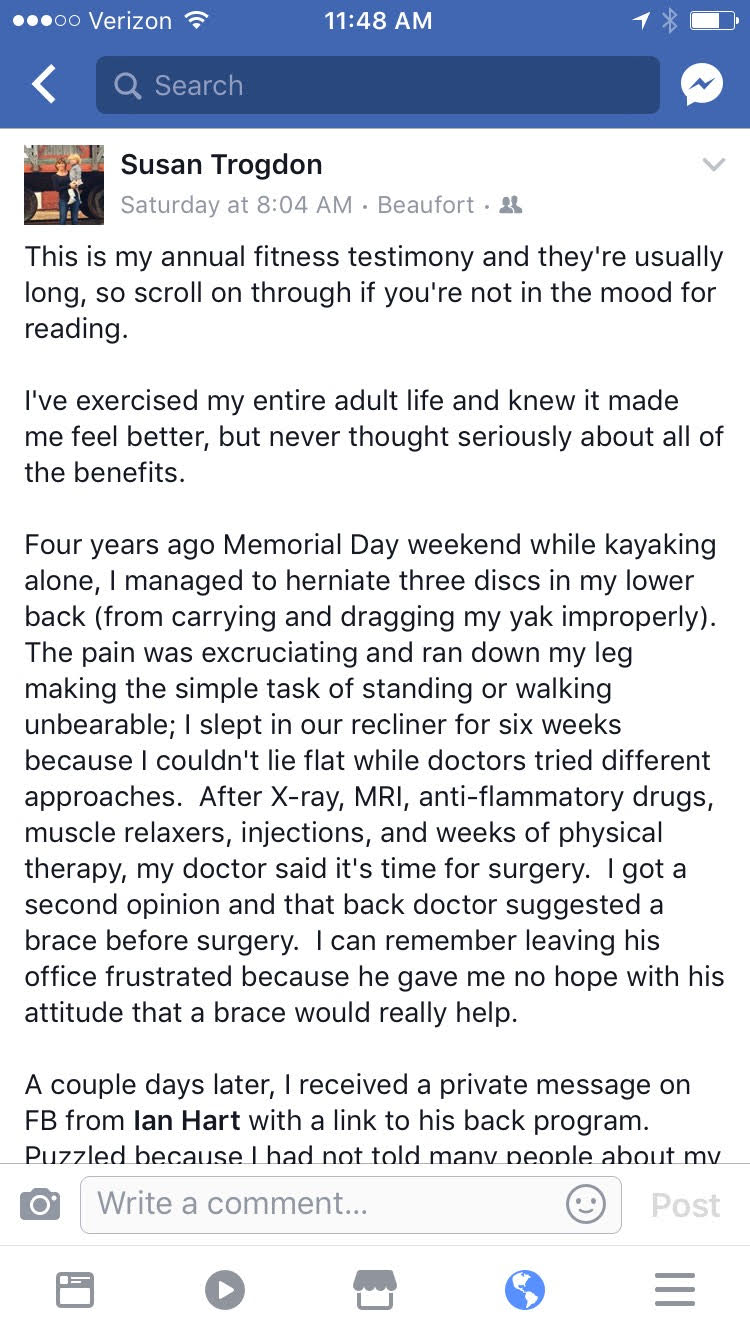The image size is (750, 1334).
Task: Open the Ian Hart tagged link
Action: [x=187, y=1120]
